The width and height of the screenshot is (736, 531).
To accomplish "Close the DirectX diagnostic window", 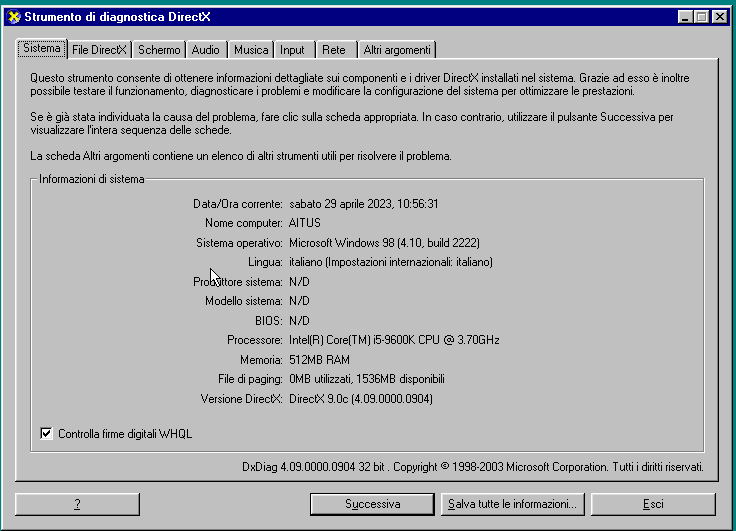I will click(x=720, y=17).
